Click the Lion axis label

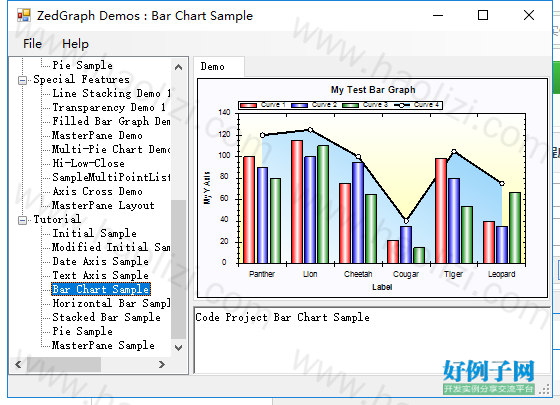pyautogui.click(x=310, y=274)
